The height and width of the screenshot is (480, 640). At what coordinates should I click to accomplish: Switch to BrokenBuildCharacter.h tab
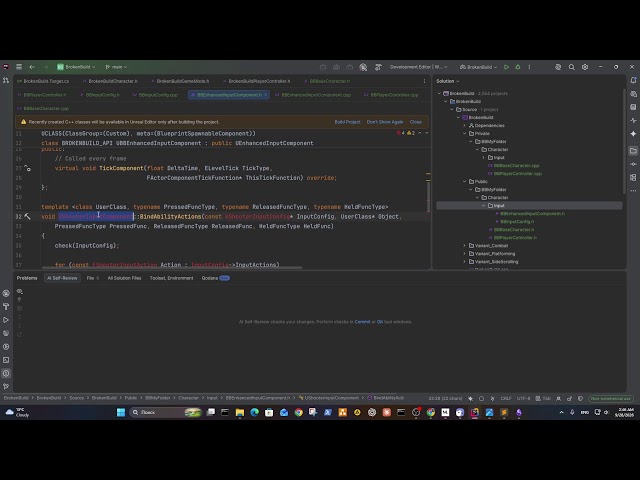110,81
